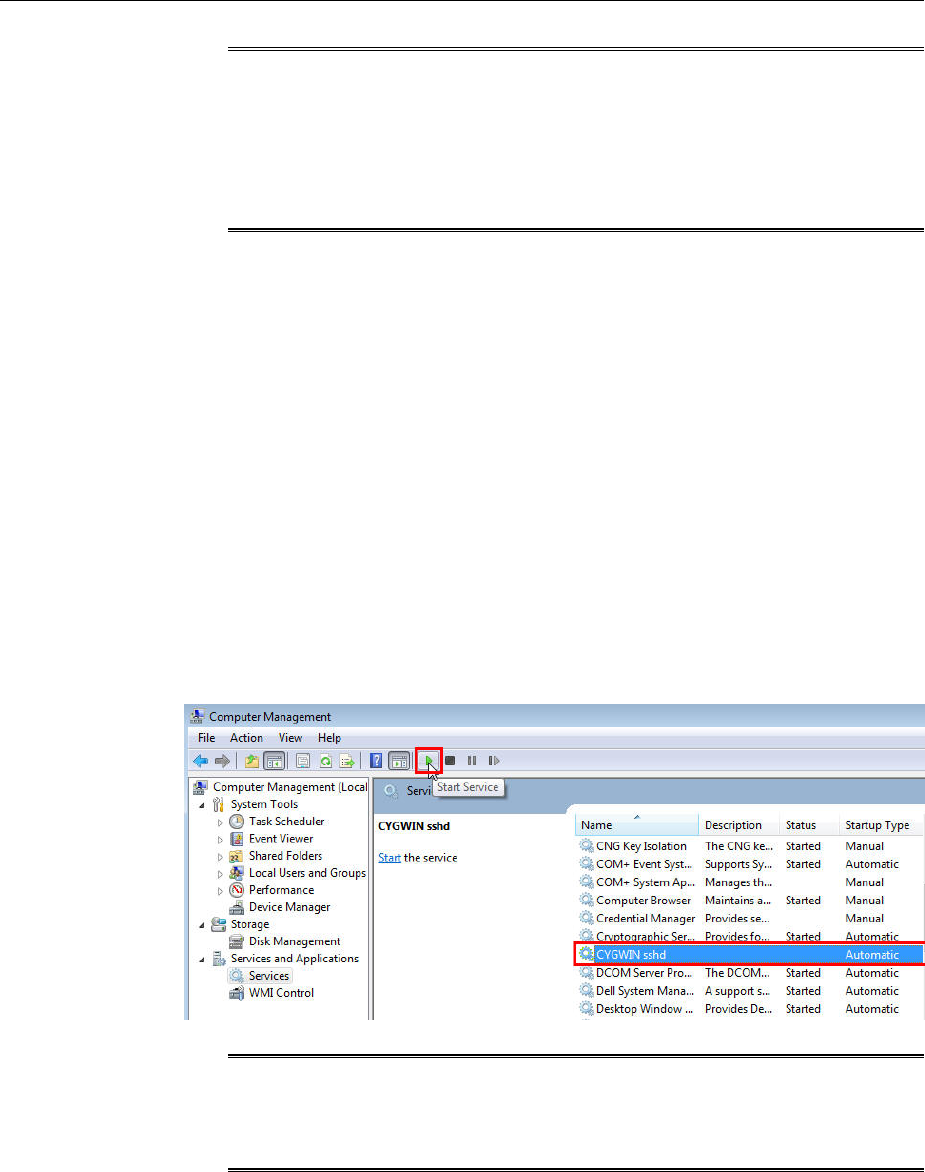Viewport: 925px width, 1172px height.
Task: Click the Back arrow in the toolbar
Action: click(200, 761)
